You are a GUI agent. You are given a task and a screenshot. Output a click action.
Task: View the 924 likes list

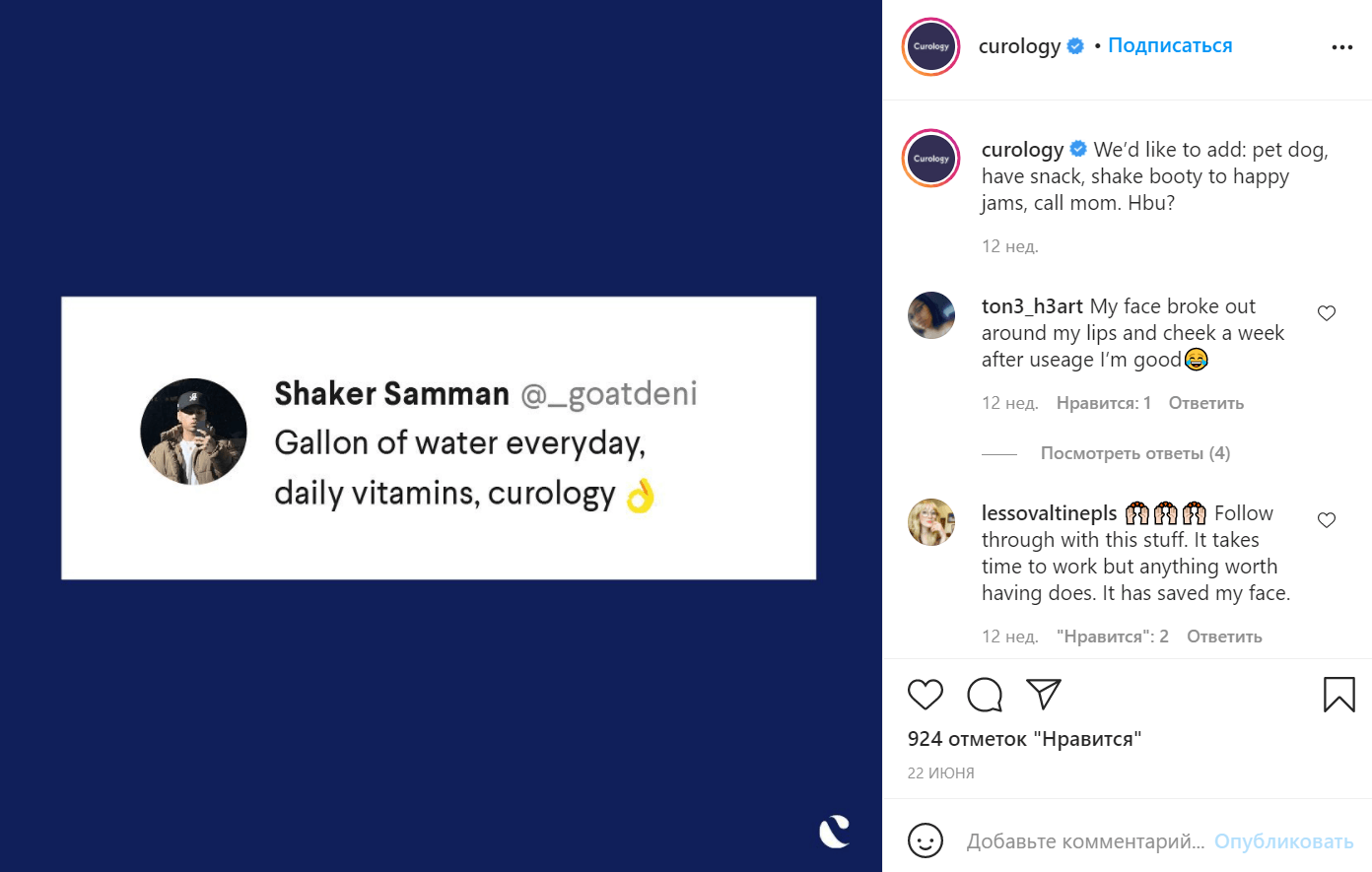[1024, 739]
